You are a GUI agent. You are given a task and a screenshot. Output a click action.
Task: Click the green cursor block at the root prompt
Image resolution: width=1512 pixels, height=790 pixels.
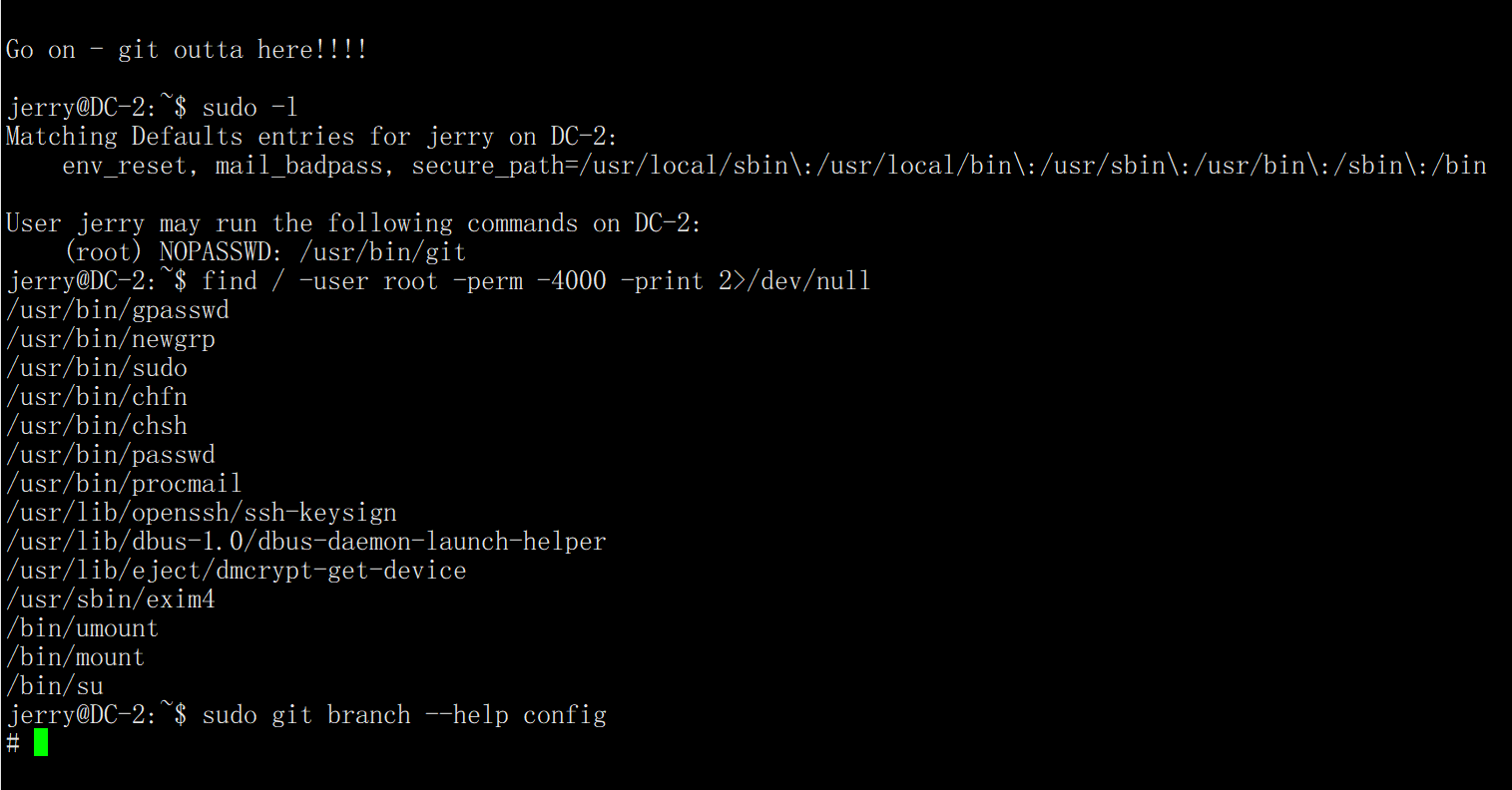(41, 743)
